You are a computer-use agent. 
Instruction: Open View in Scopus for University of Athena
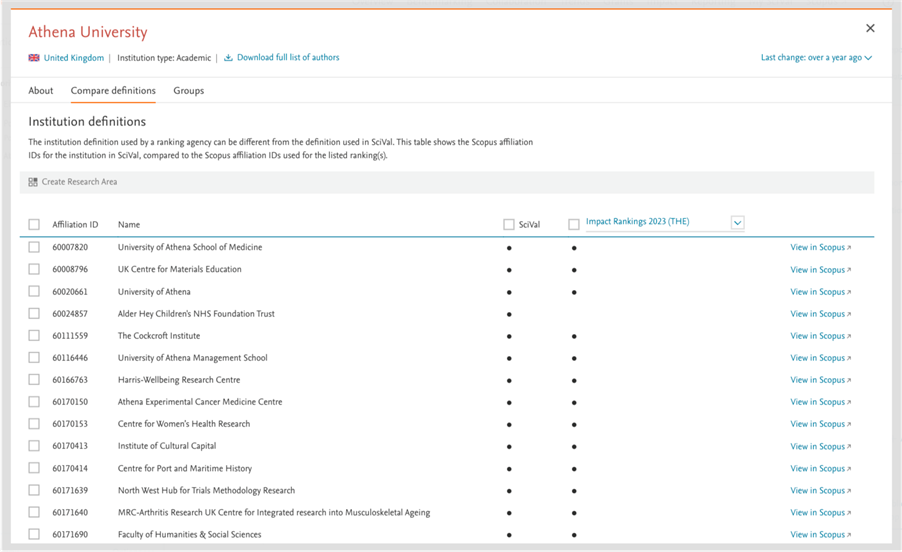tap(820, 292)
